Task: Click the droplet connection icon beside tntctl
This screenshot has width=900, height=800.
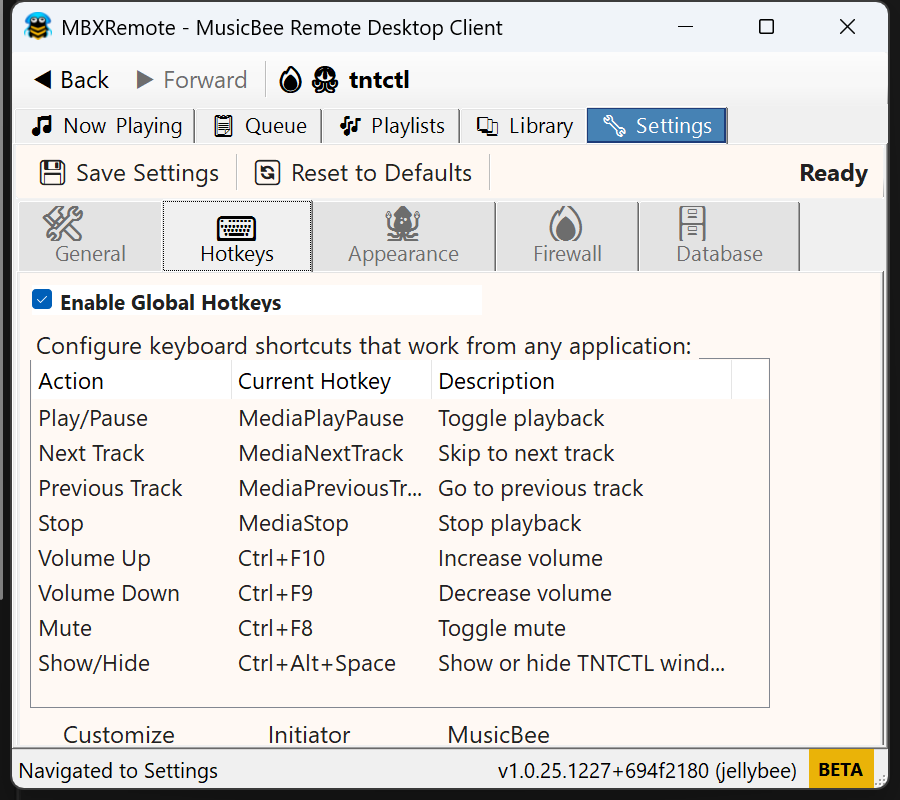Action: 289,80
